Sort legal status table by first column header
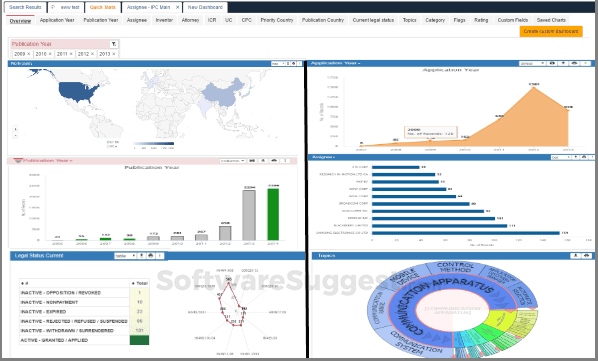Image resolution: width=598 pixels, height=361 pixels. point(74,283)
